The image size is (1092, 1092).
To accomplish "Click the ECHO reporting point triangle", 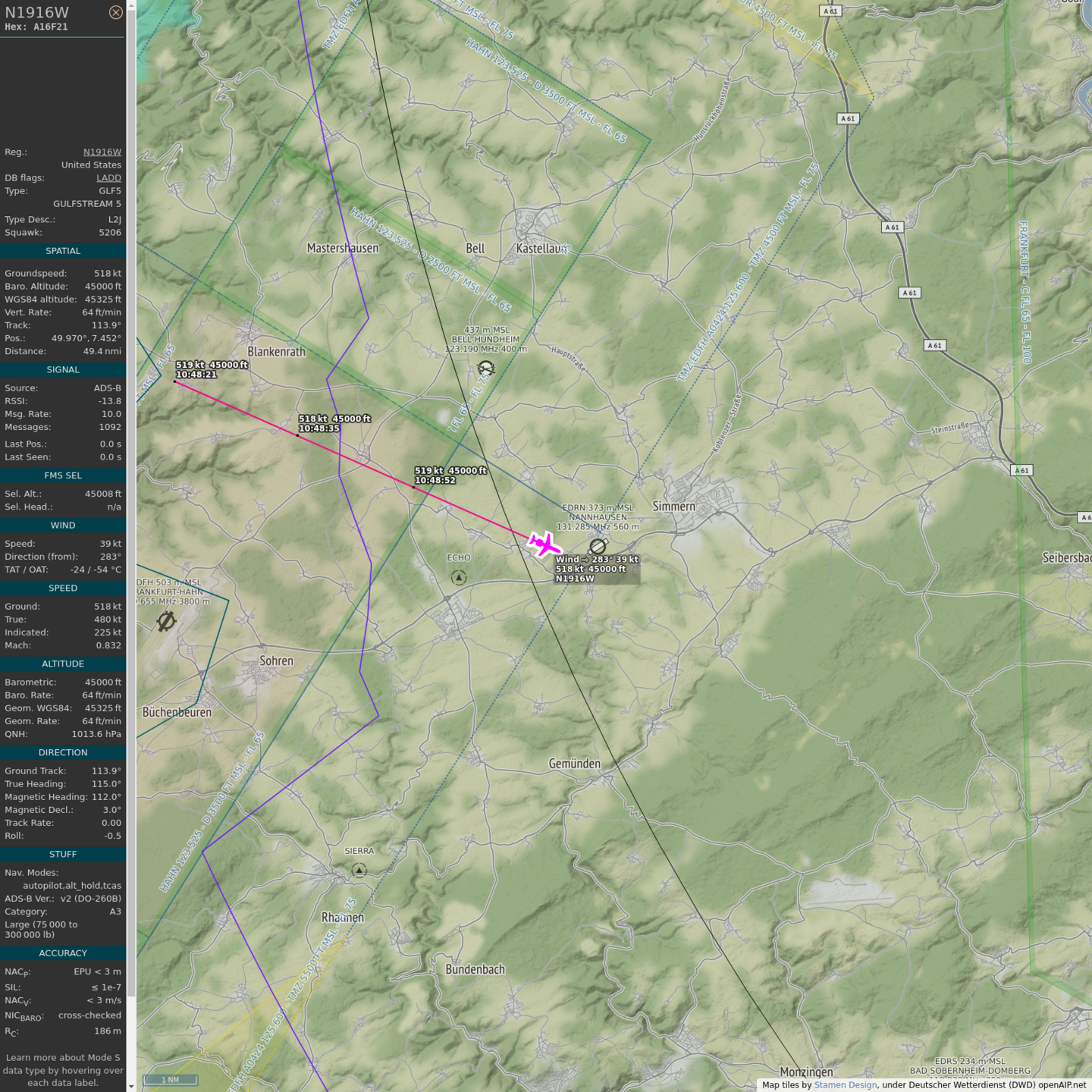I will coord(459,578).
